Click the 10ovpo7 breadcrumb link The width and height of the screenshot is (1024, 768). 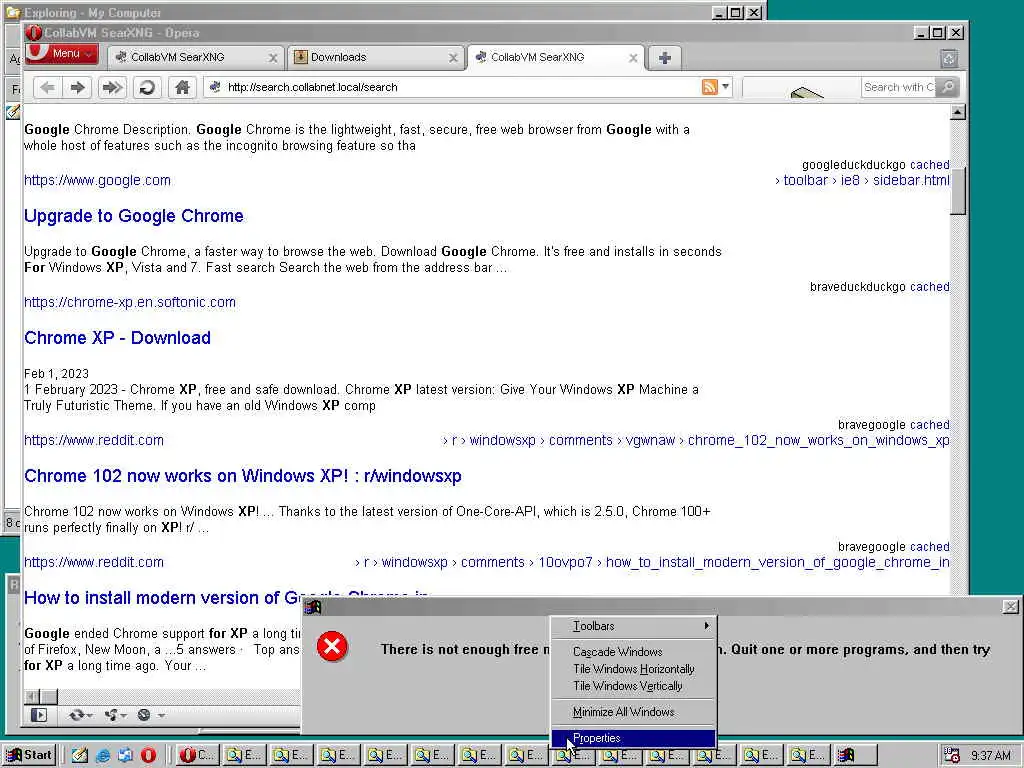coord(565,563)
